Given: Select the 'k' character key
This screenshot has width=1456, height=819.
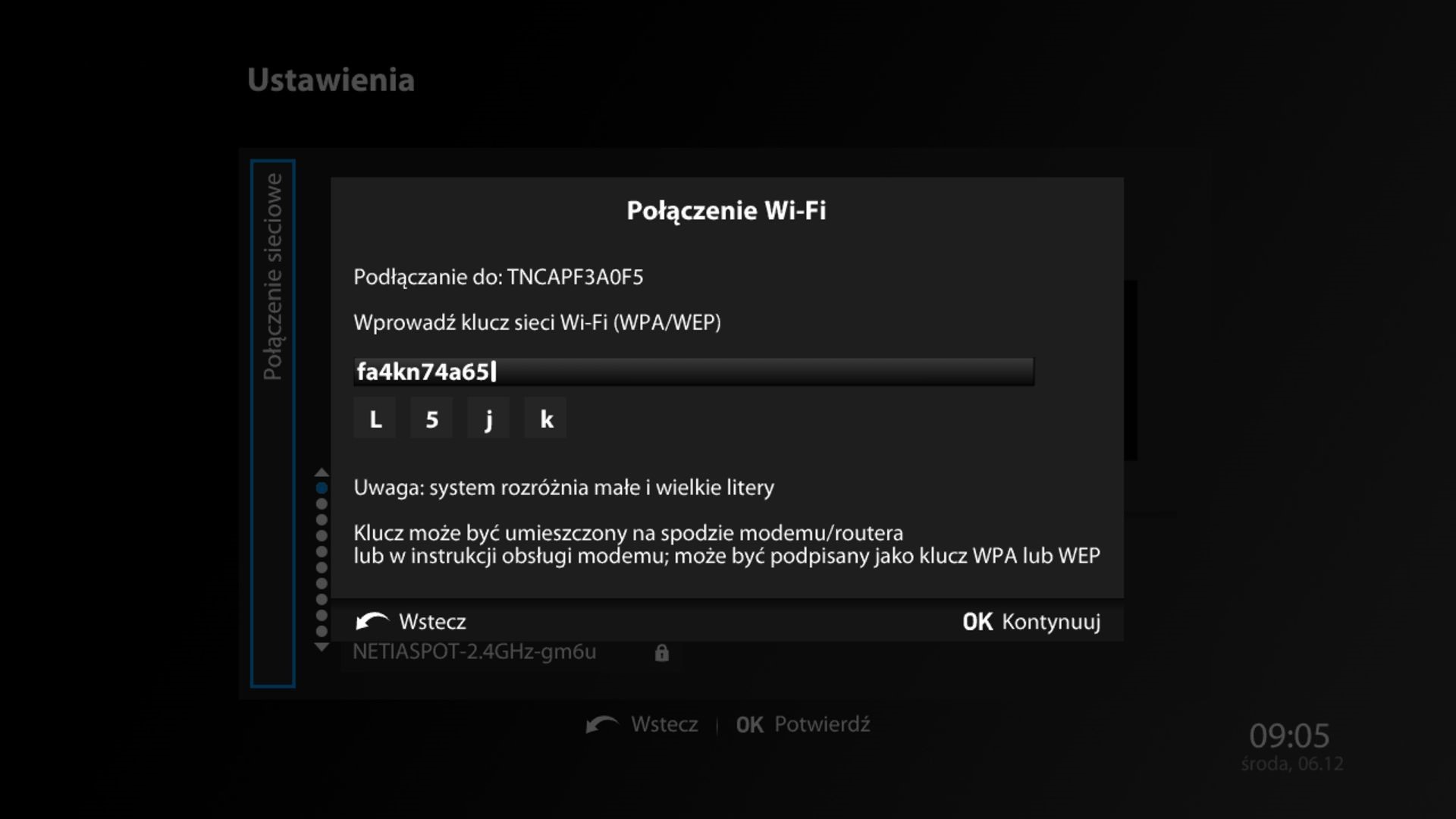Looking at the screenshot, I should (x=545, y=418).
